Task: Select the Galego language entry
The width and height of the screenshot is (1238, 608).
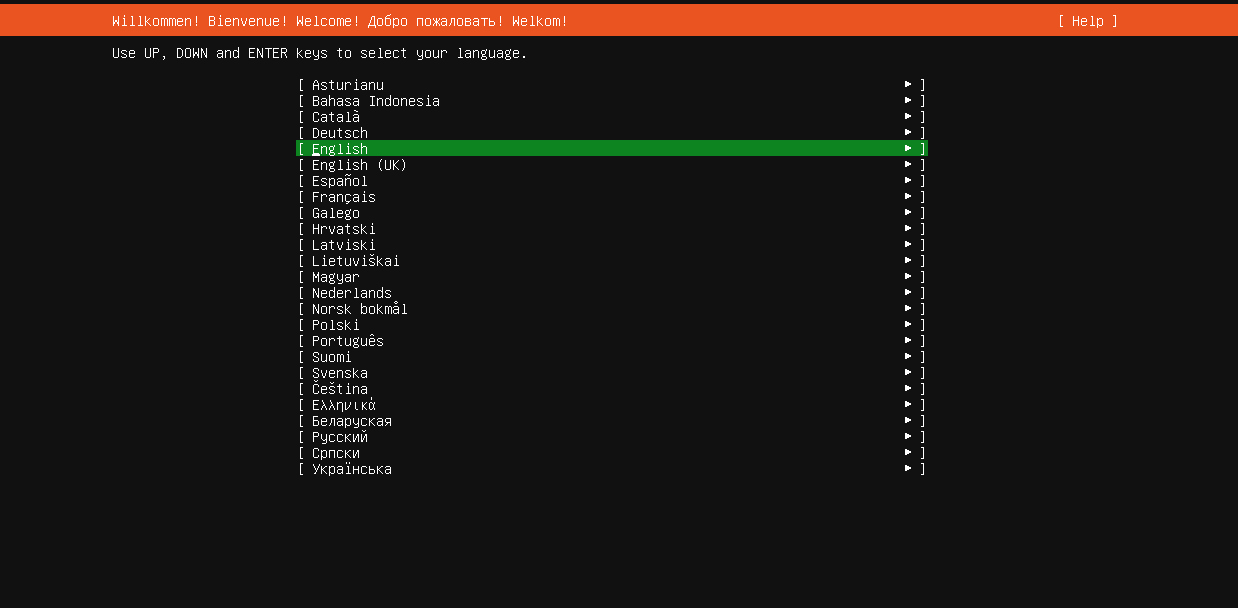Action: 612,213
